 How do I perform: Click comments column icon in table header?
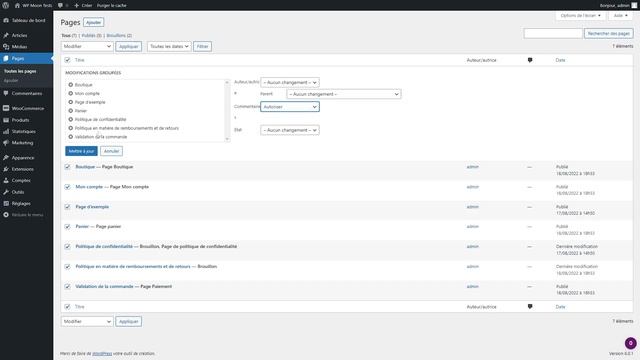coord(530,60)
